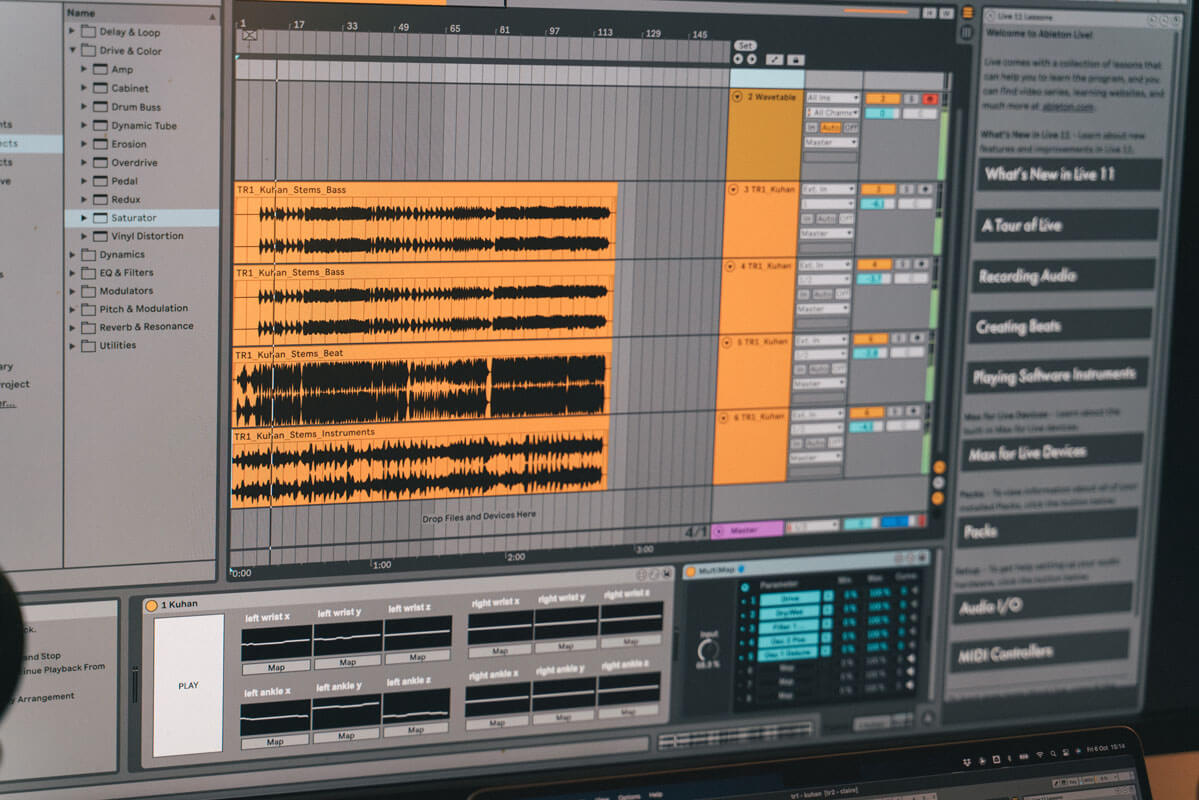Fold the 3 TR1 Kuhan track
Screen dimensions: 1199x800
(x=733, y=189)
